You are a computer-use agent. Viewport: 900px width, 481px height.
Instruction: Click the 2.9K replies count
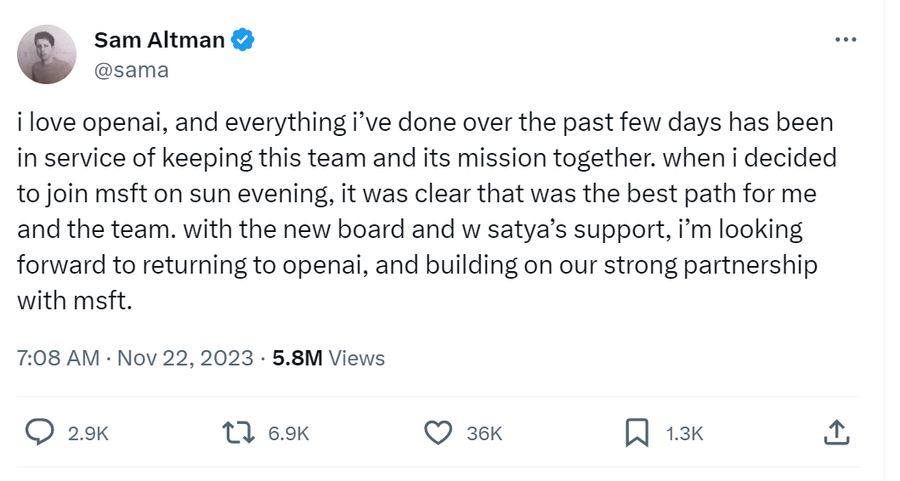click(88, 433)
